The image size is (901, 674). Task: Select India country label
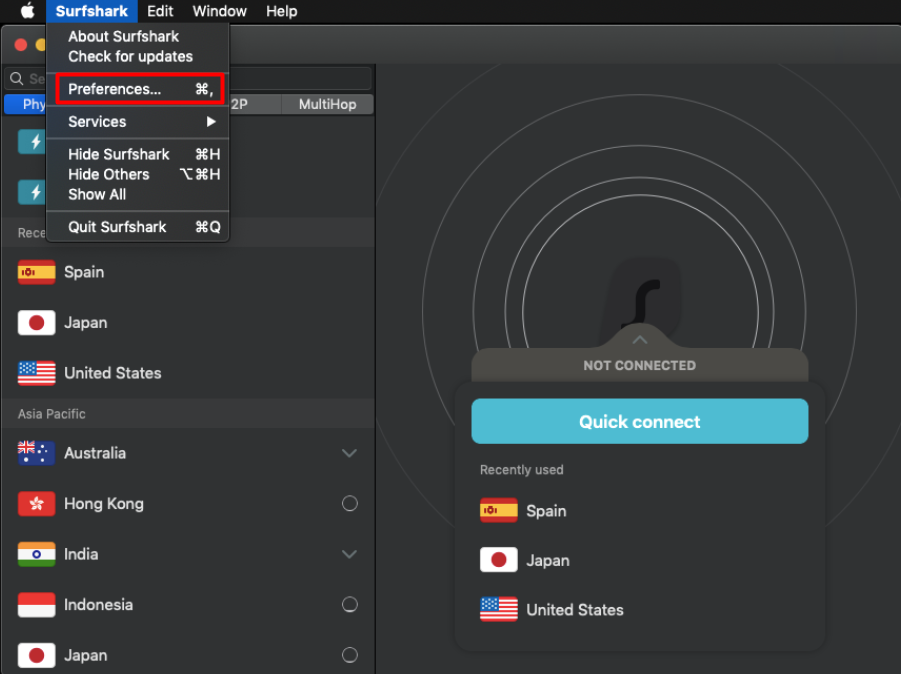pyautogui.click(x=81, y=554)
